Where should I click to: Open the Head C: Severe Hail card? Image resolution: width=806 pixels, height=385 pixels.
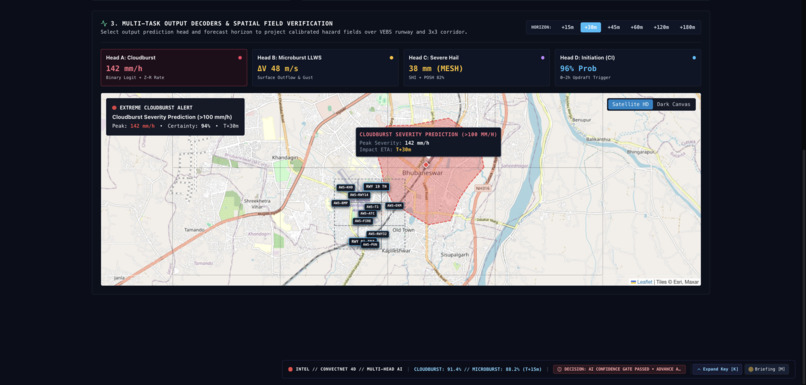(x=477, y=67)
